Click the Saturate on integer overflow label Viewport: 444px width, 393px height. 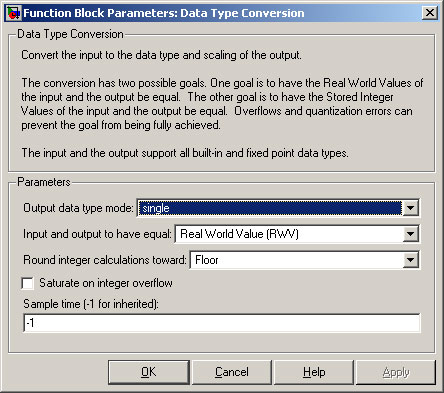pyautogui.click(x=106, y=283)
